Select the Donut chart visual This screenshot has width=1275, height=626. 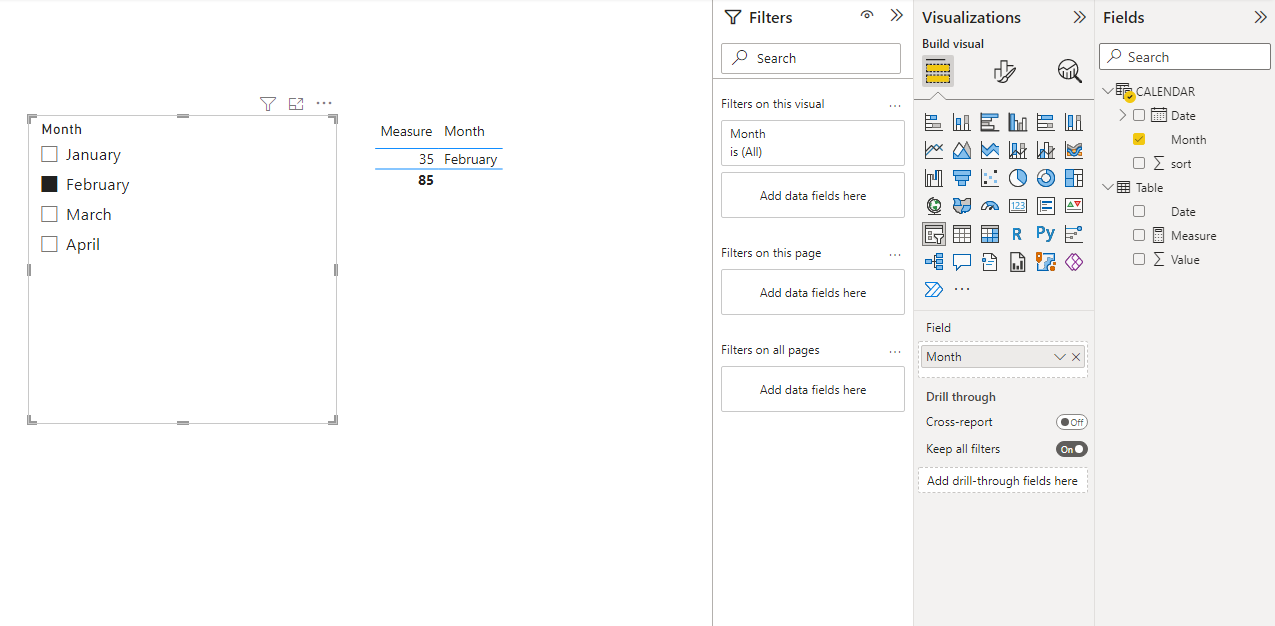[1046, 178]
